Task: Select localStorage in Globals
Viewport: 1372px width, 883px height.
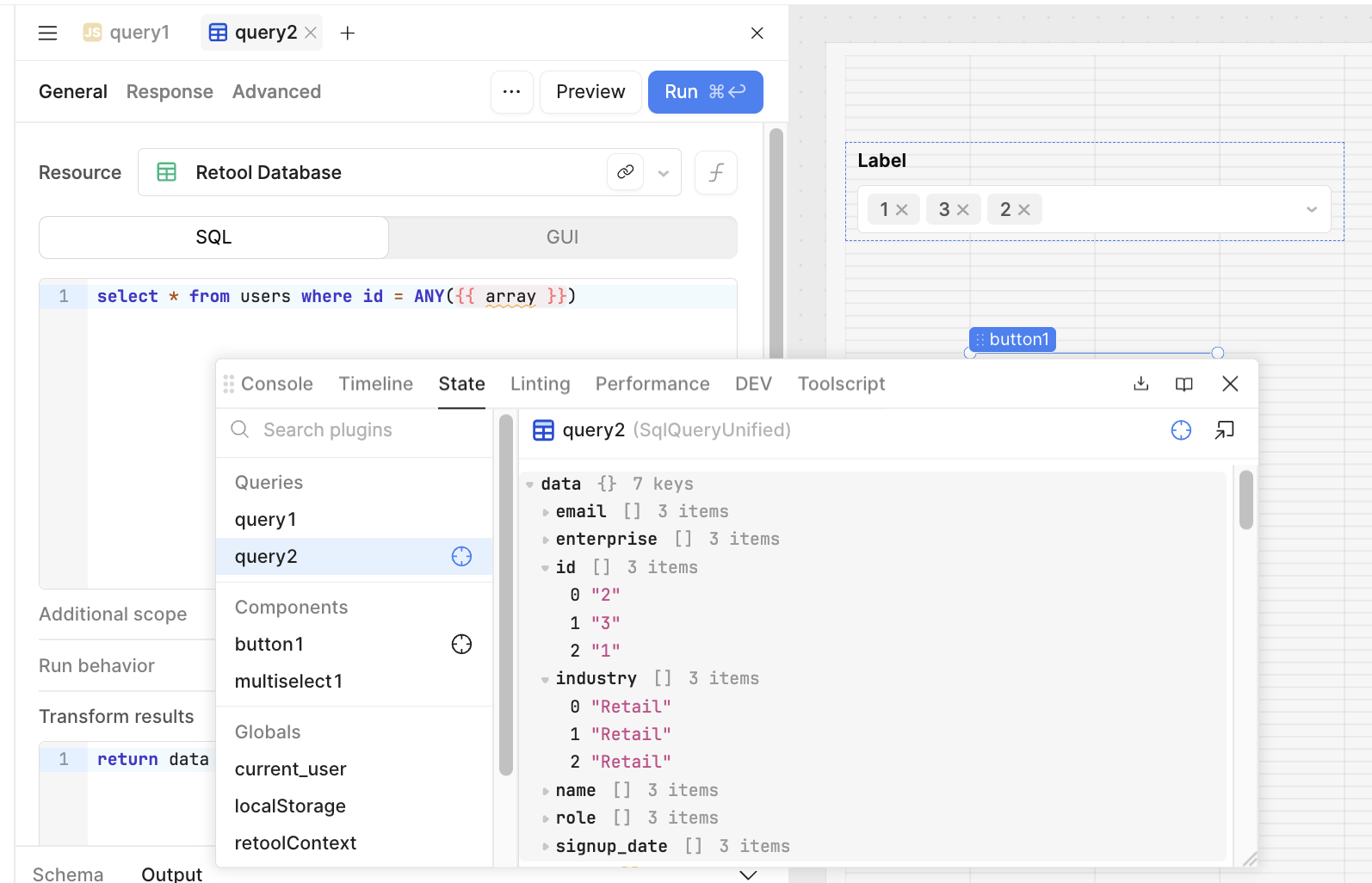Action: point(354,806)
